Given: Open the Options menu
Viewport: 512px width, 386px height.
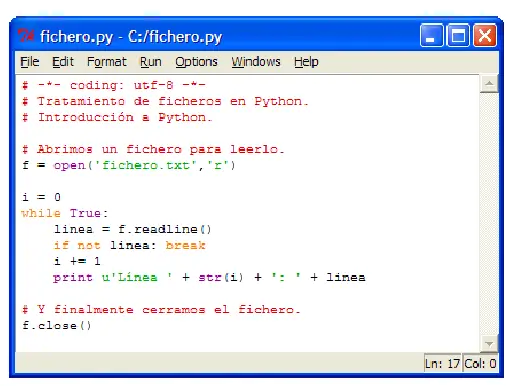Looking at the screenshot, I should [x=196, y=62].
